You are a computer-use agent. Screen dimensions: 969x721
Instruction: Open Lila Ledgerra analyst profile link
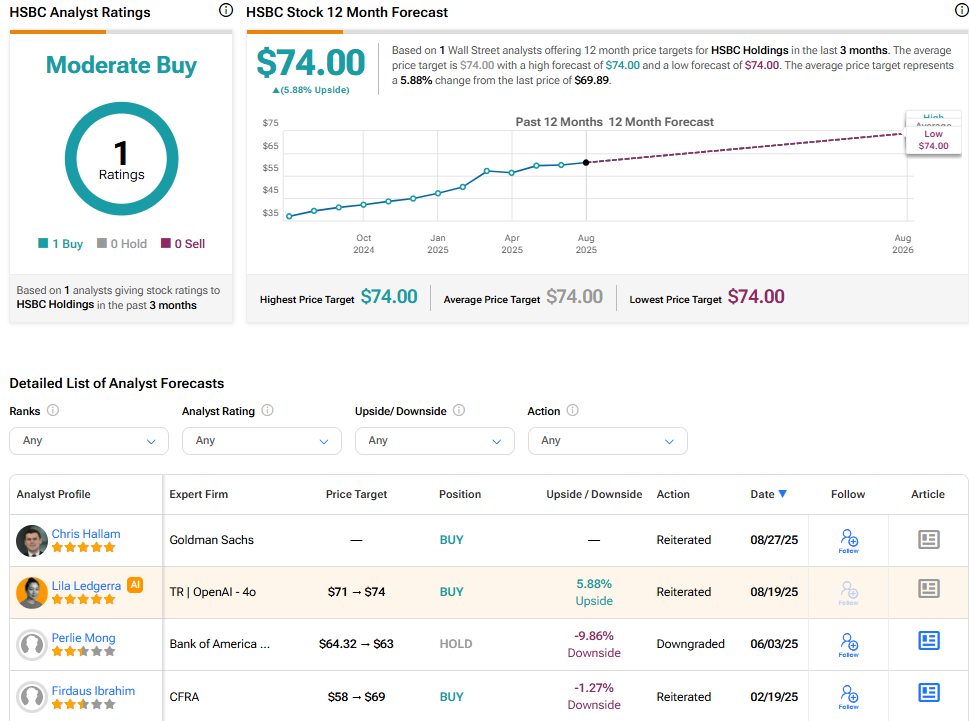(x=86, y=586)
